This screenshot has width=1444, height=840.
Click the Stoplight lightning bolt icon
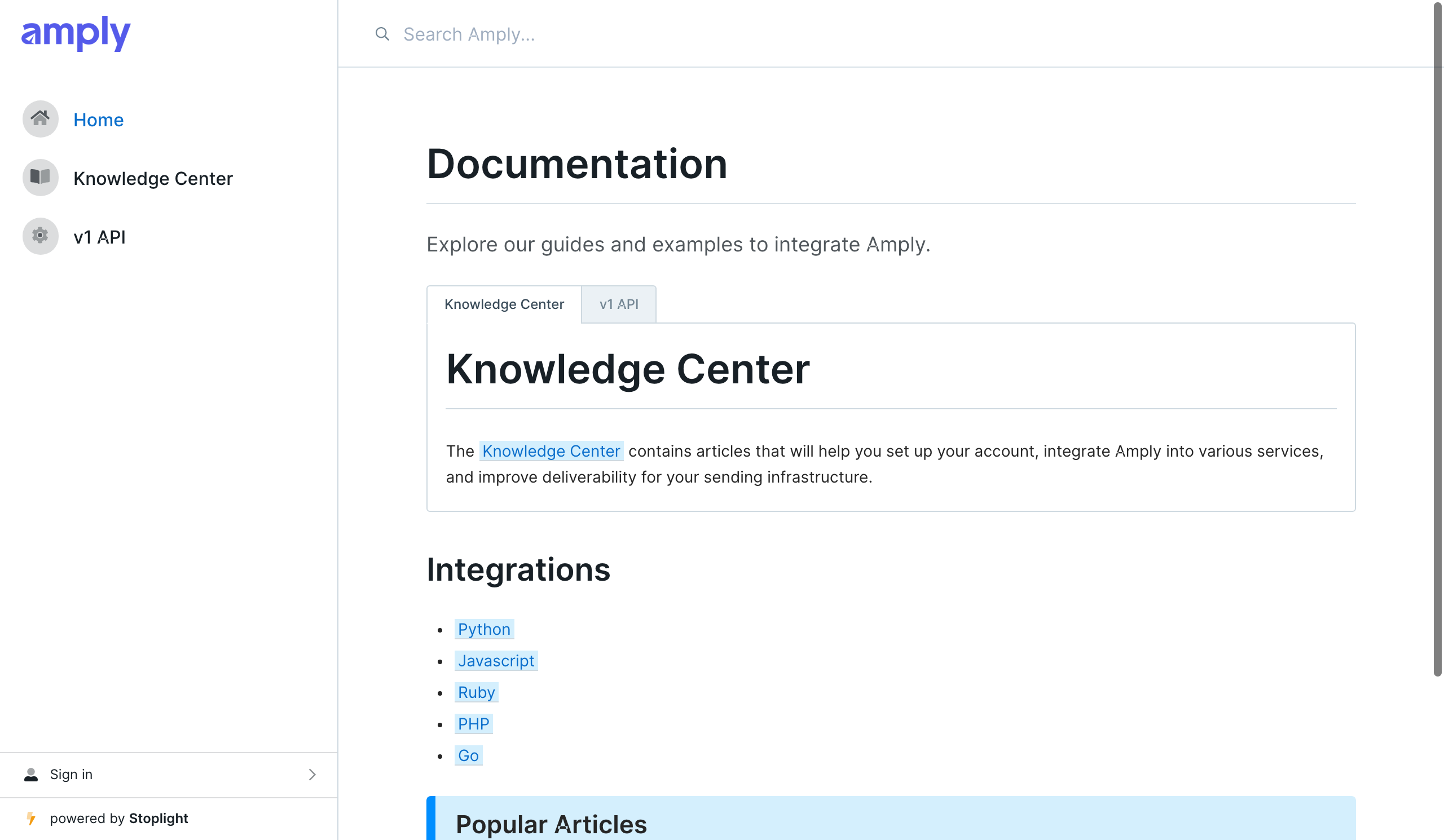31,818
